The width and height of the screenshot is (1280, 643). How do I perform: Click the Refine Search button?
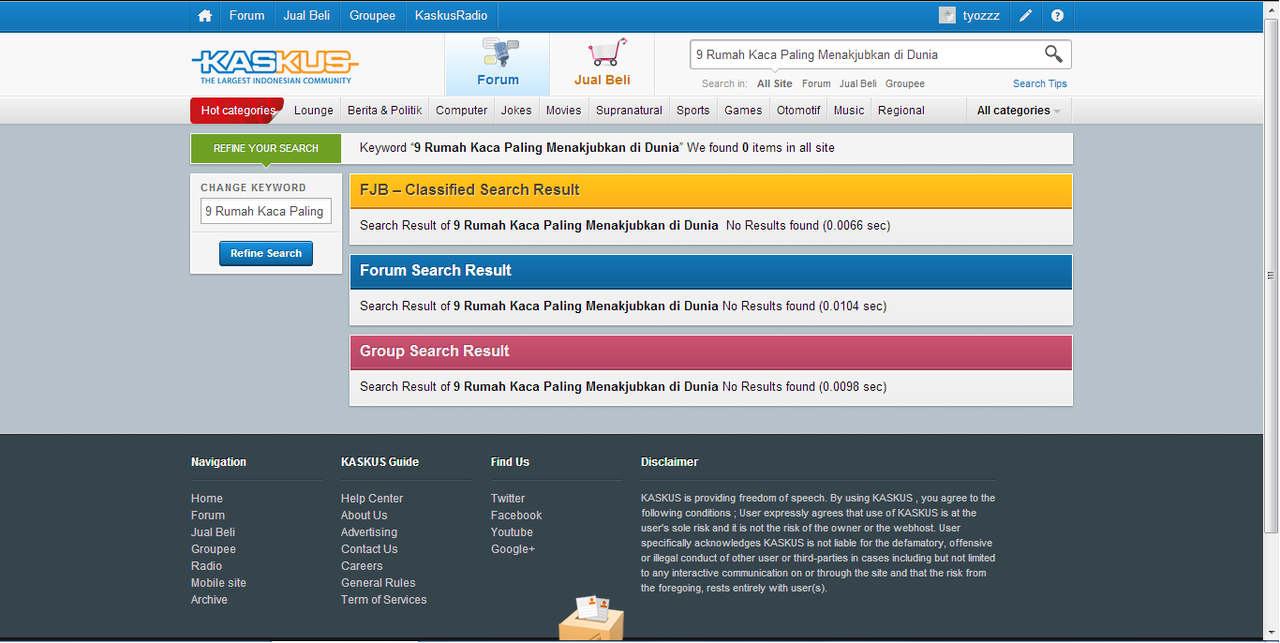click(266, 254)
